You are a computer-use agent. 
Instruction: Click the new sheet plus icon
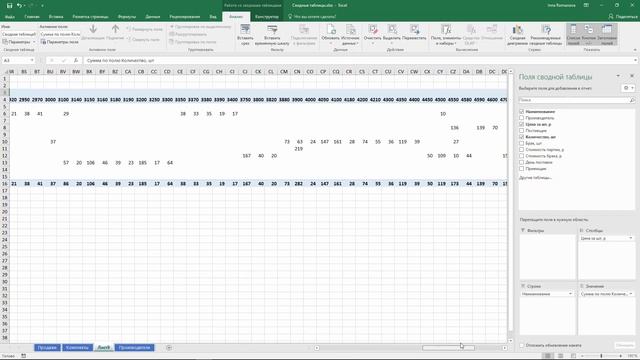pos(169,348)
